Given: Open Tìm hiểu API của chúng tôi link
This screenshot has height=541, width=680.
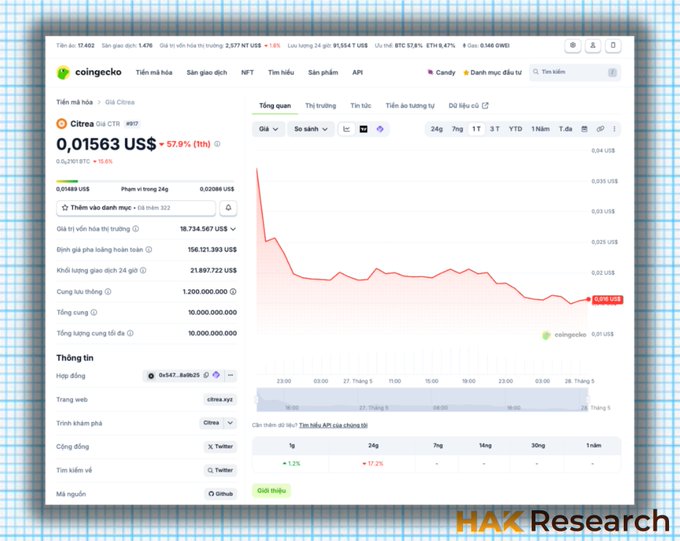Looking at the screenshot, I should [x=333, y=426].
